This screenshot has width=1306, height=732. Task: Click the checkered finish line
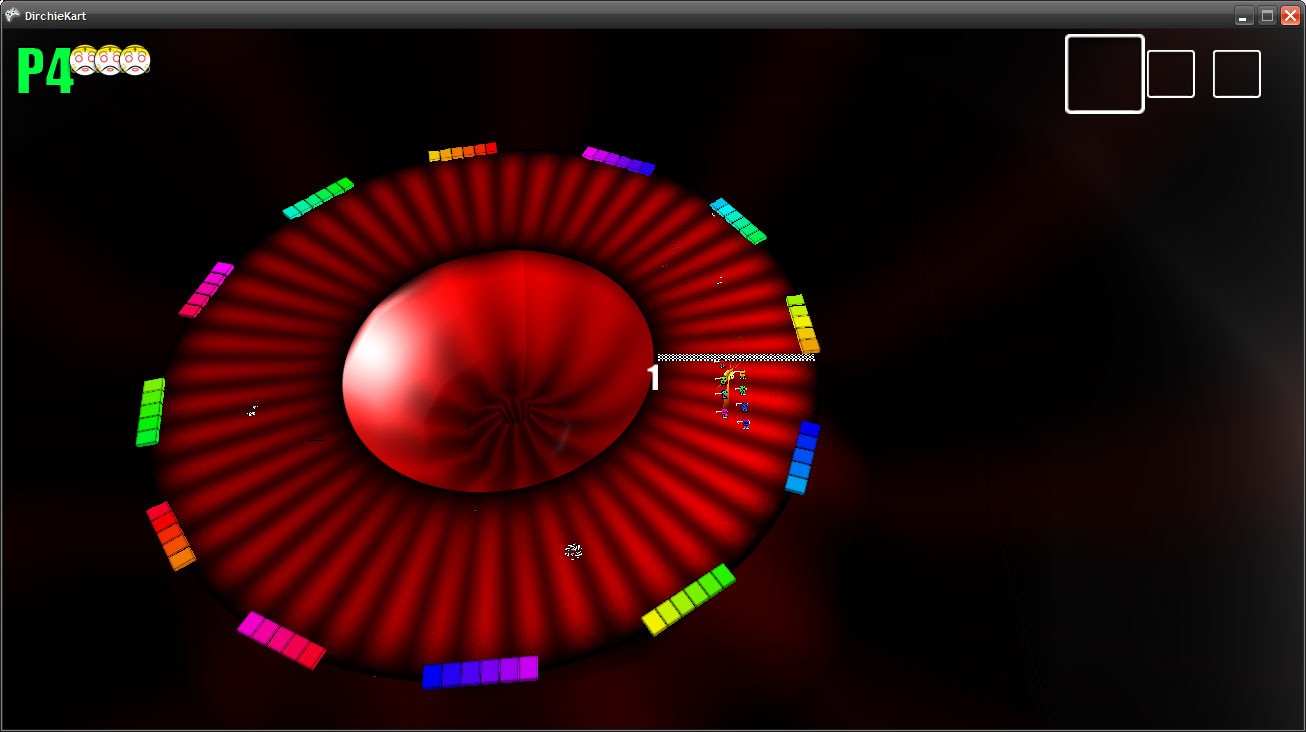(735, 357)
